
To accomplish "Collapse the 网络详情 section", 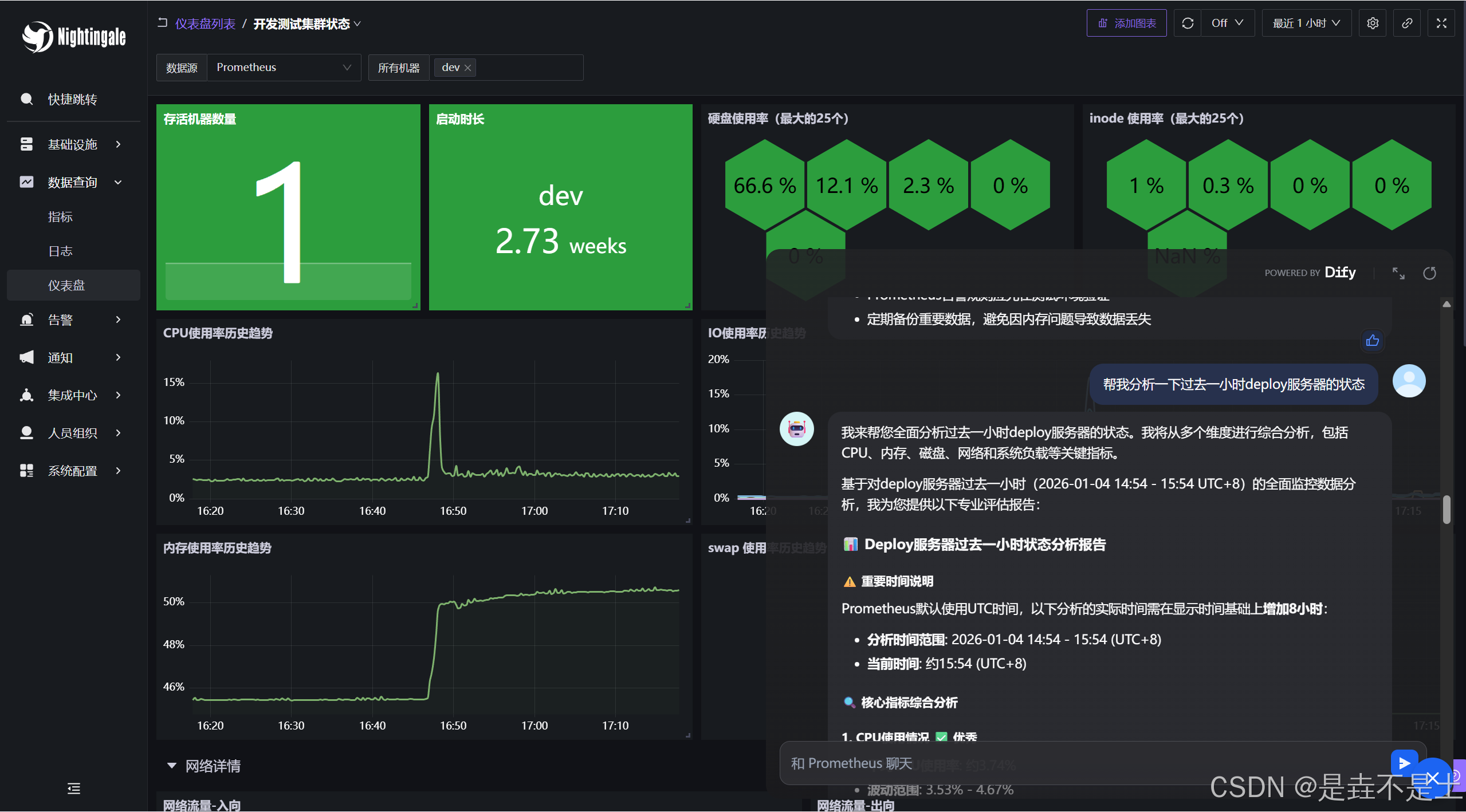I will point(171,766).
